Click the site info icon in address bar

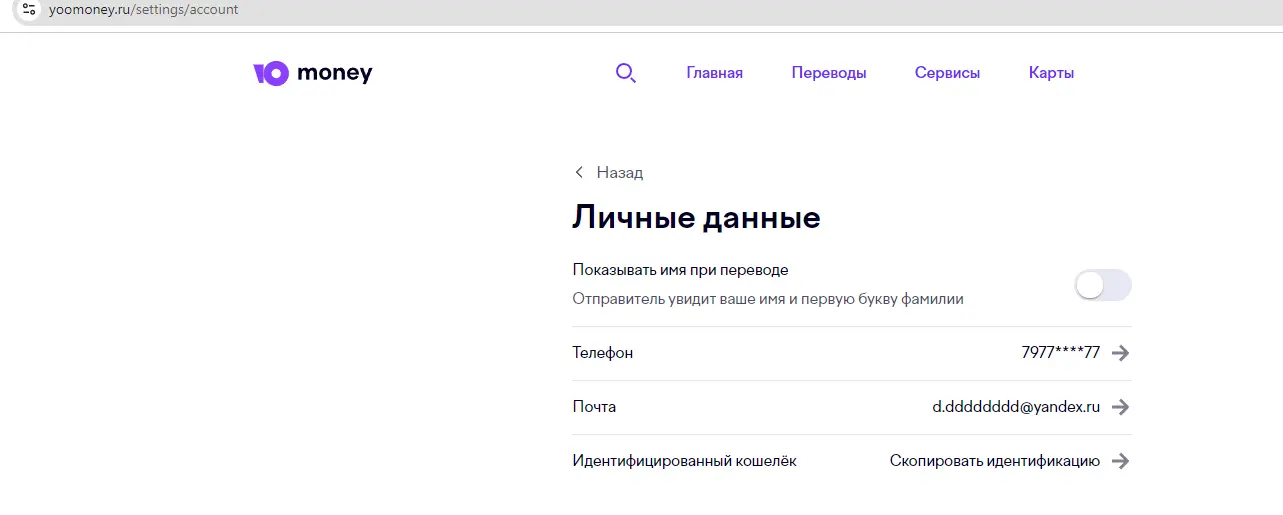29,9
